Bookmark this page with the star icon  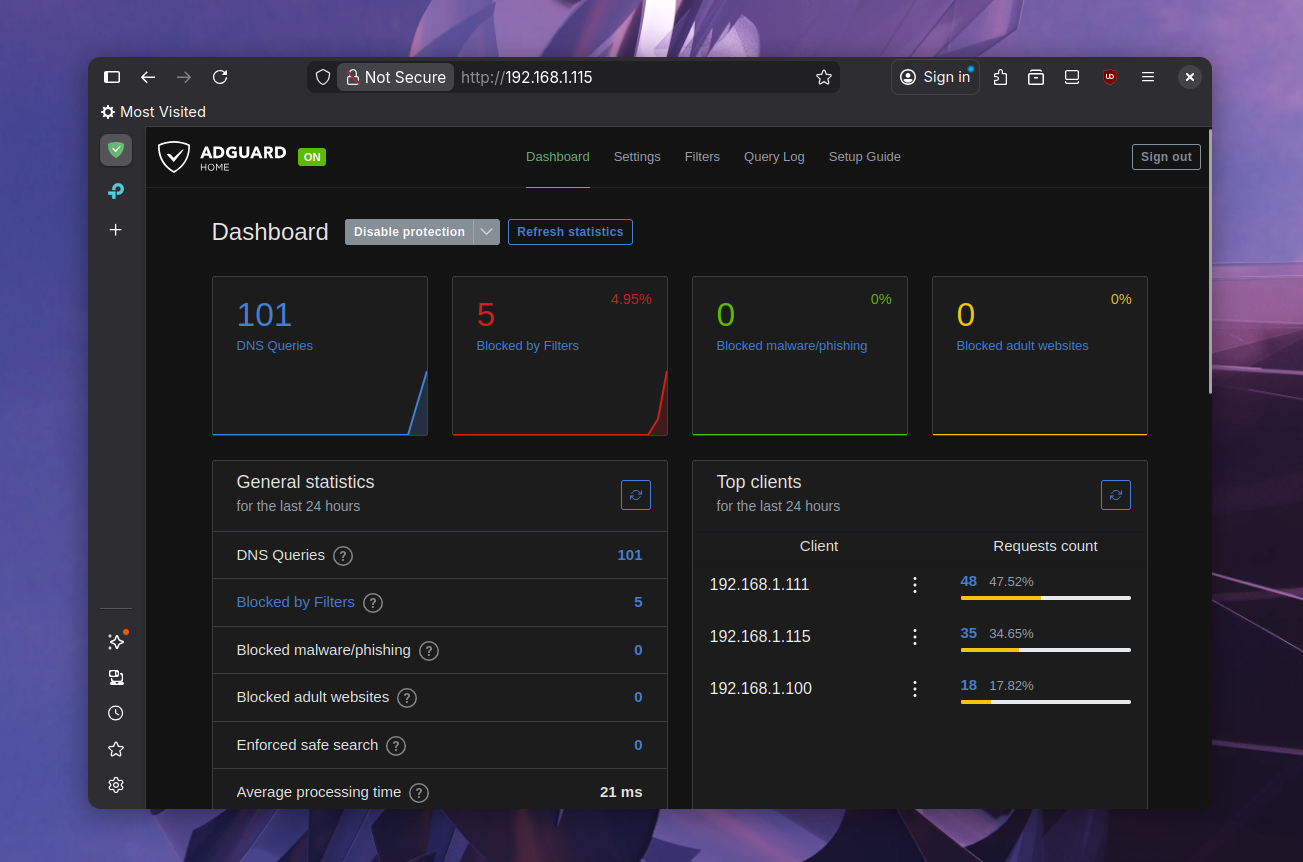pos(823,77)
